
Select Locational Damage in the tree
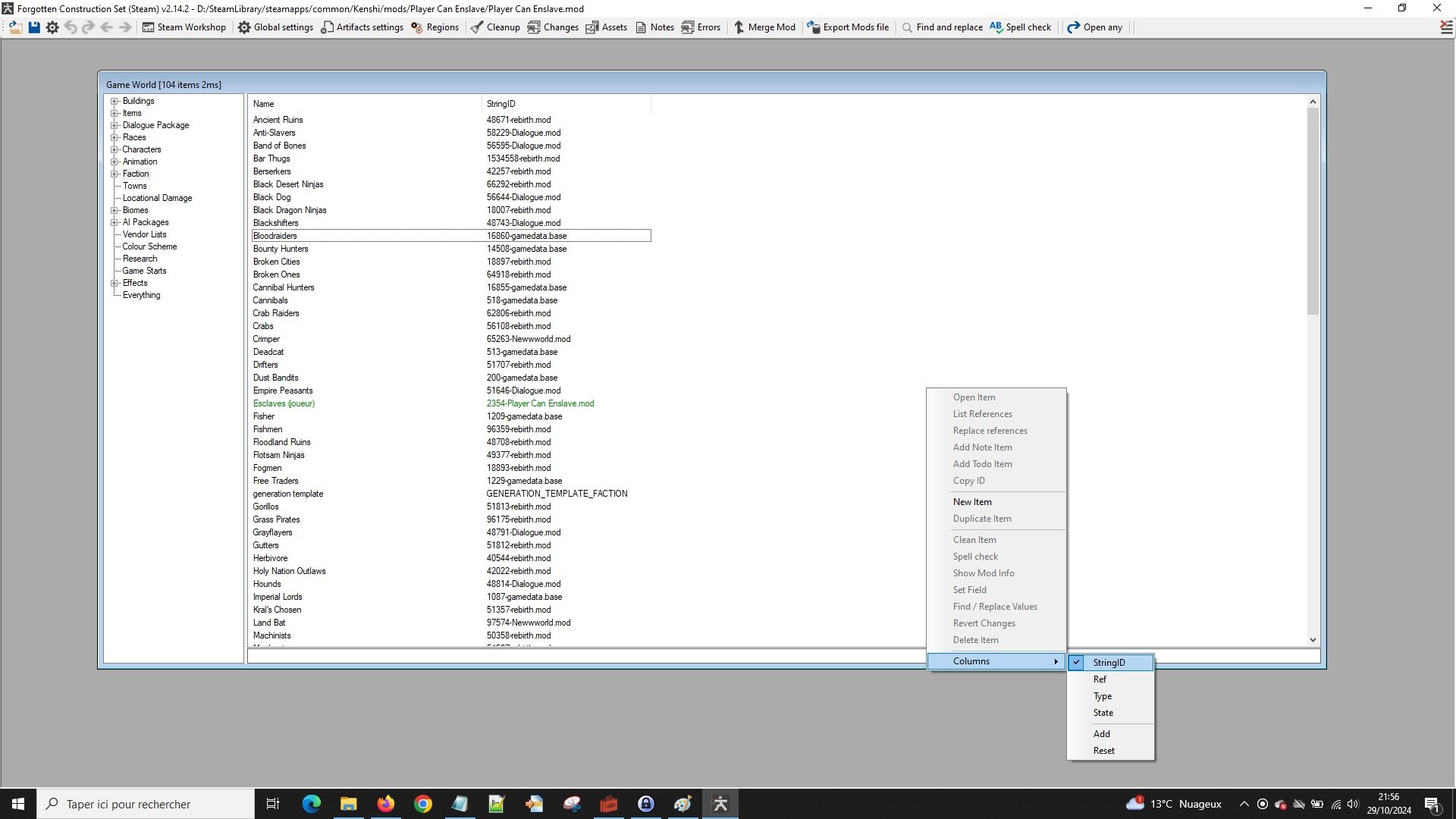(157, 198)
